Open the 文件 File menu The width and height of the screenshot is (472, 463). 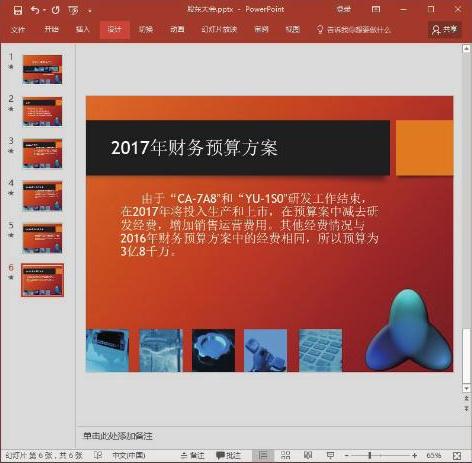coord(18,30)
